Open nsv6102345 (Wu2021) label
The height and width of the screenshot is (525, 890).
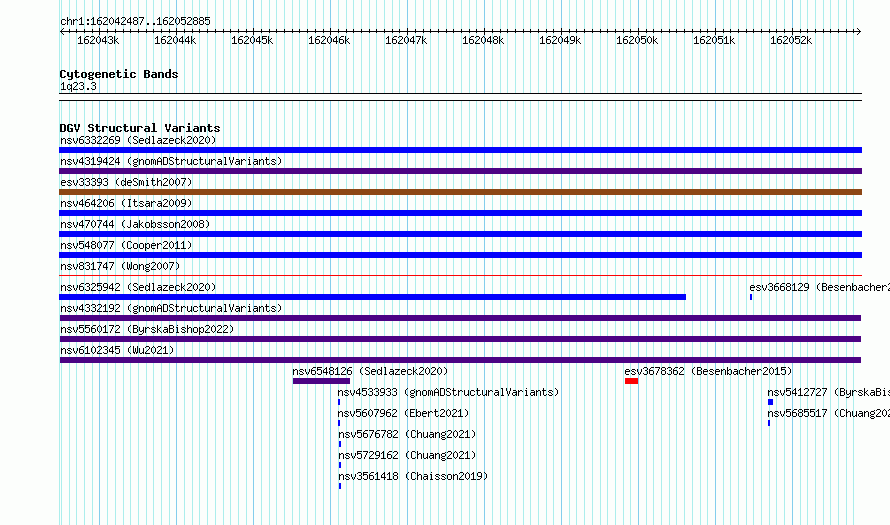coord(117,350)
